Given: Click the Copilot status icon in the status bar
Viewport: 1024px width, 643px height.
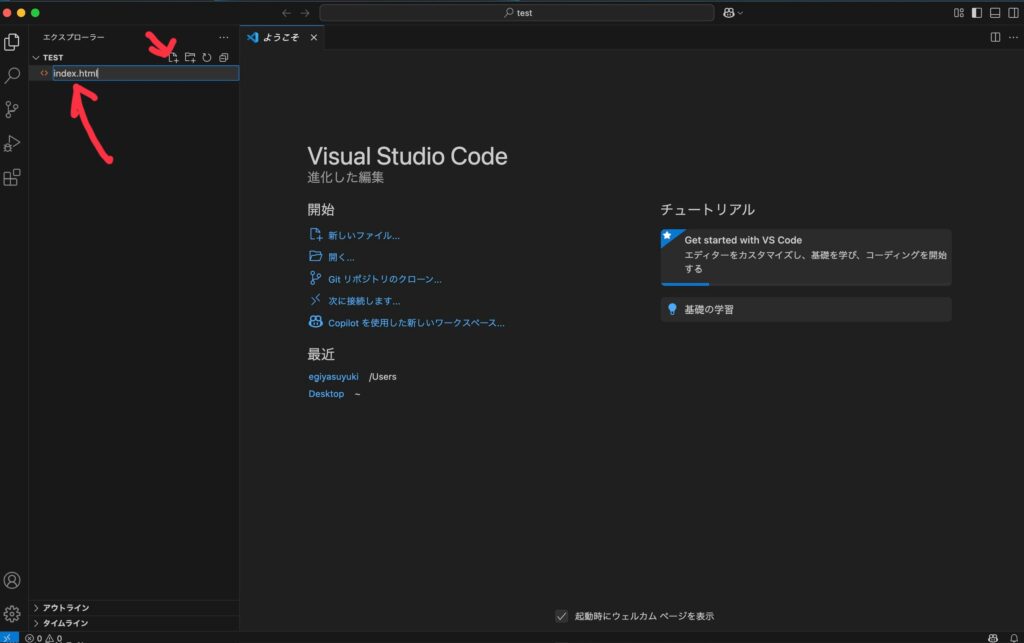Looking at the screenshot, I should (x=993, y=638).
